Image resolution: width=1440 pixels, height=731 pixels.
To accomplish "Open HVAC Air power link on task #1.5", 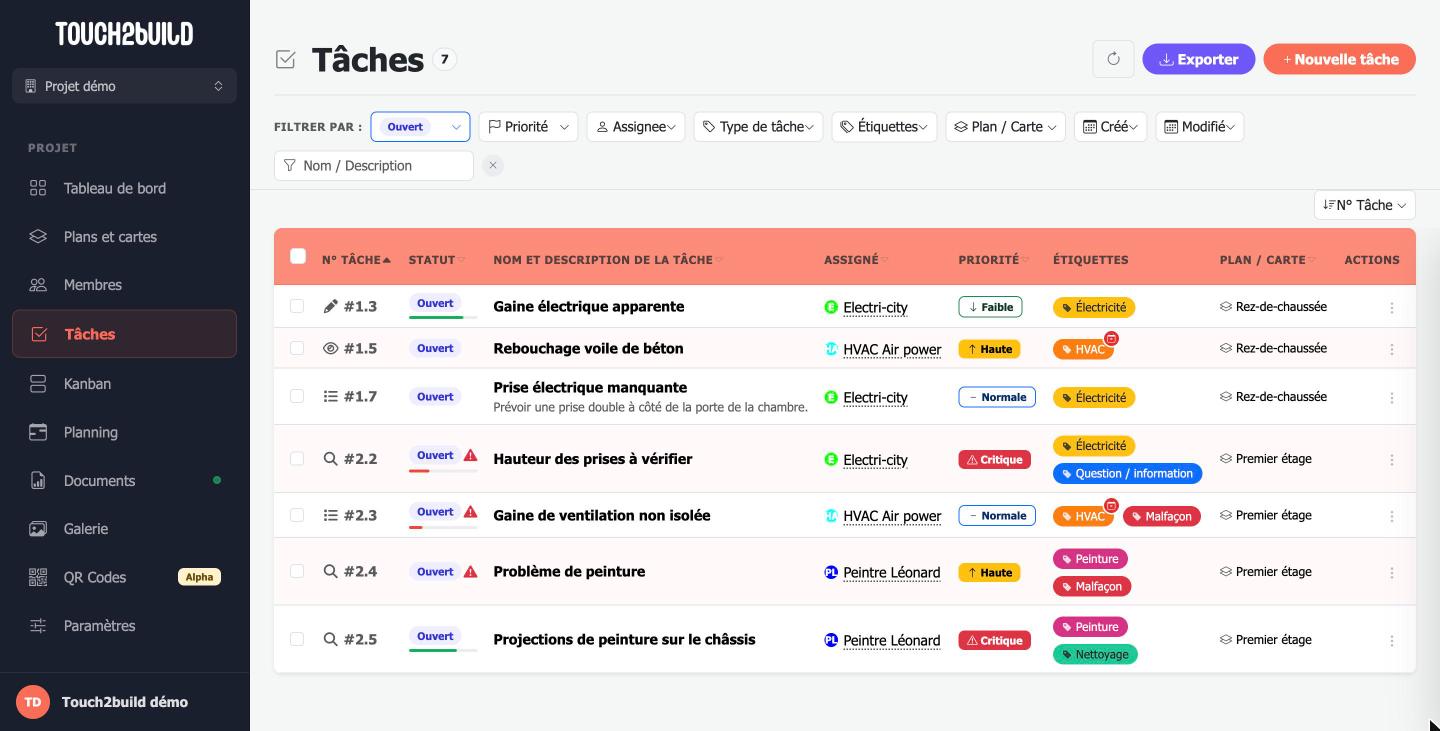I will 892,350.
